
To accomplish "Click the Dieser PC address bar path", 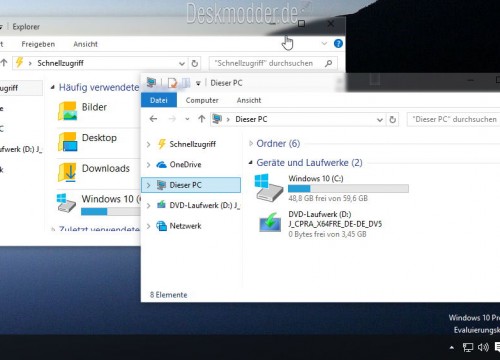I will click(251, 119).
